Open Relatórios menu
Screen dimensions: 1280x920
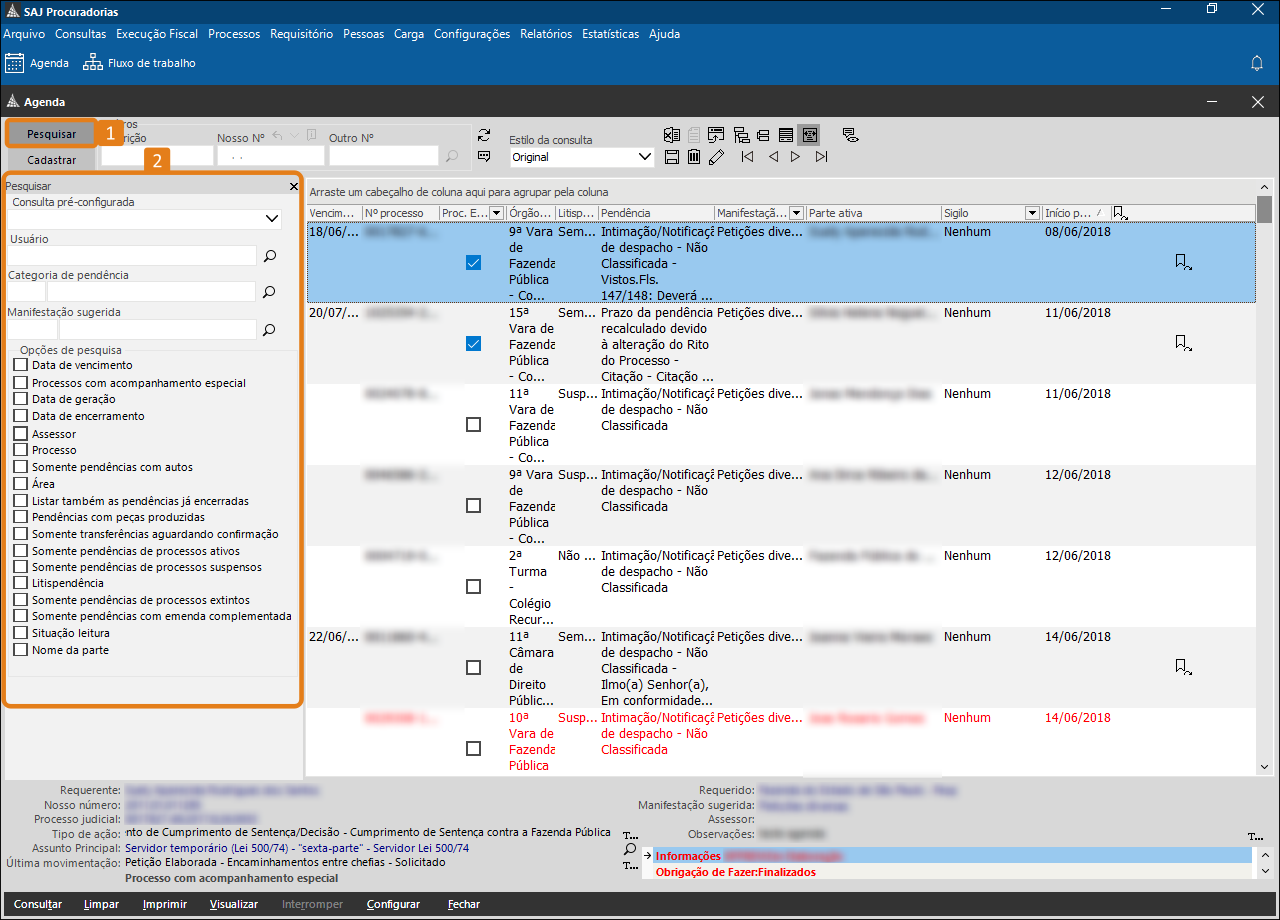point(546,34)
